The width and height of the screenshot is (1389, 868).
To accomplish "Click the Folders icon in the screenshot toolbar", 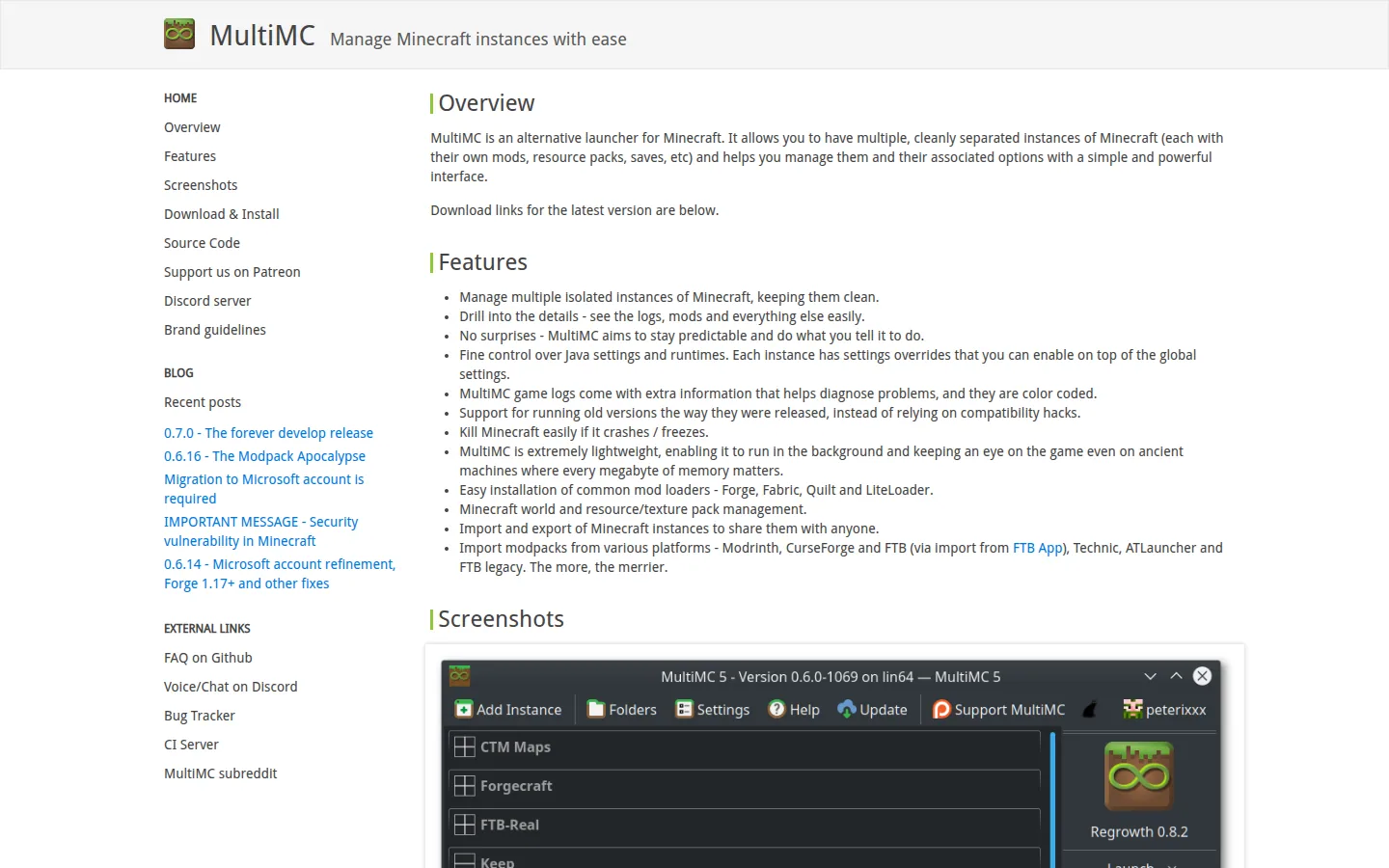I will pos(596,710).
